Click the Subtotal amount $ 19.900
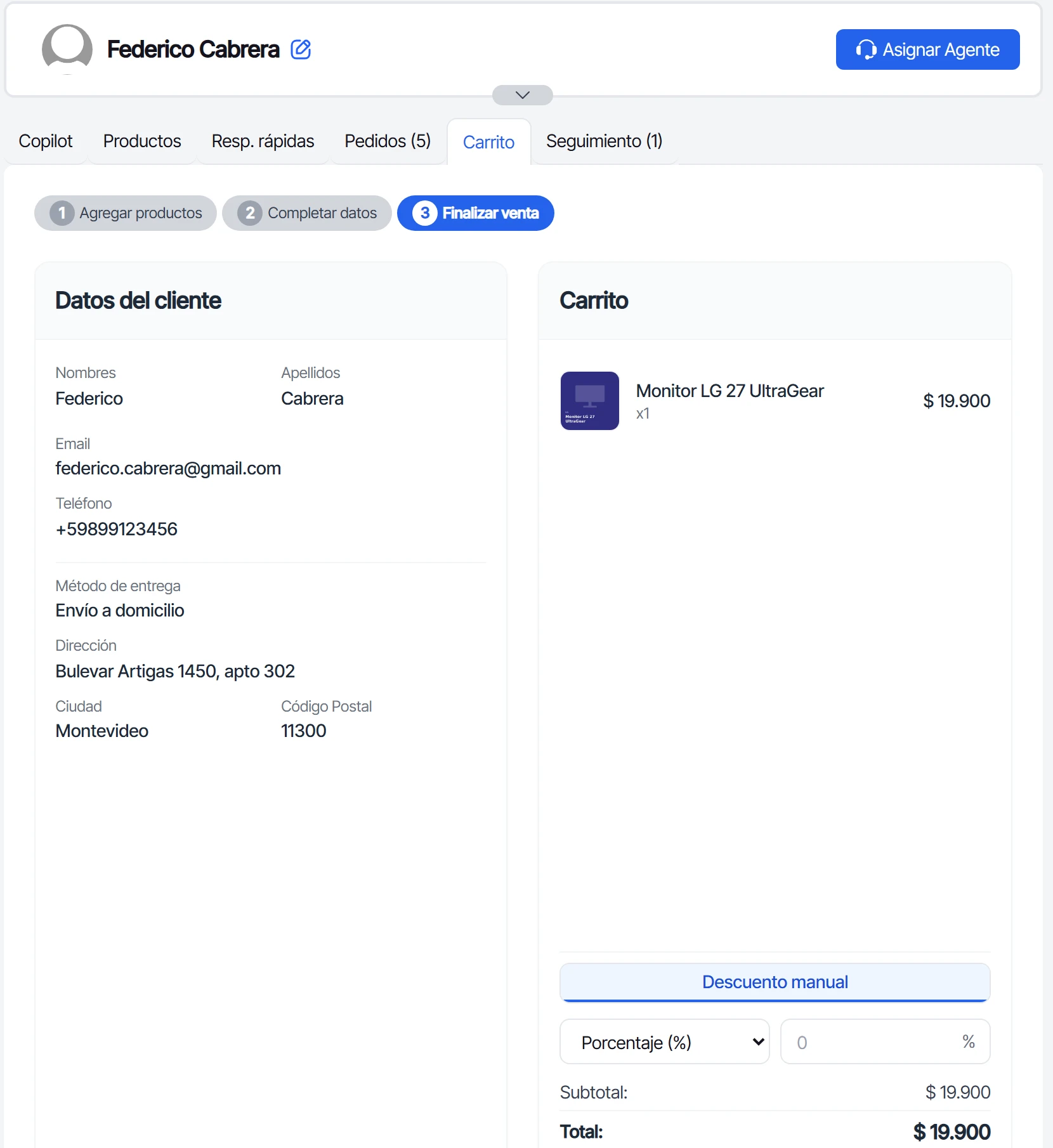This screenshot has width=1053, height=1148. tap(958, 1092)
